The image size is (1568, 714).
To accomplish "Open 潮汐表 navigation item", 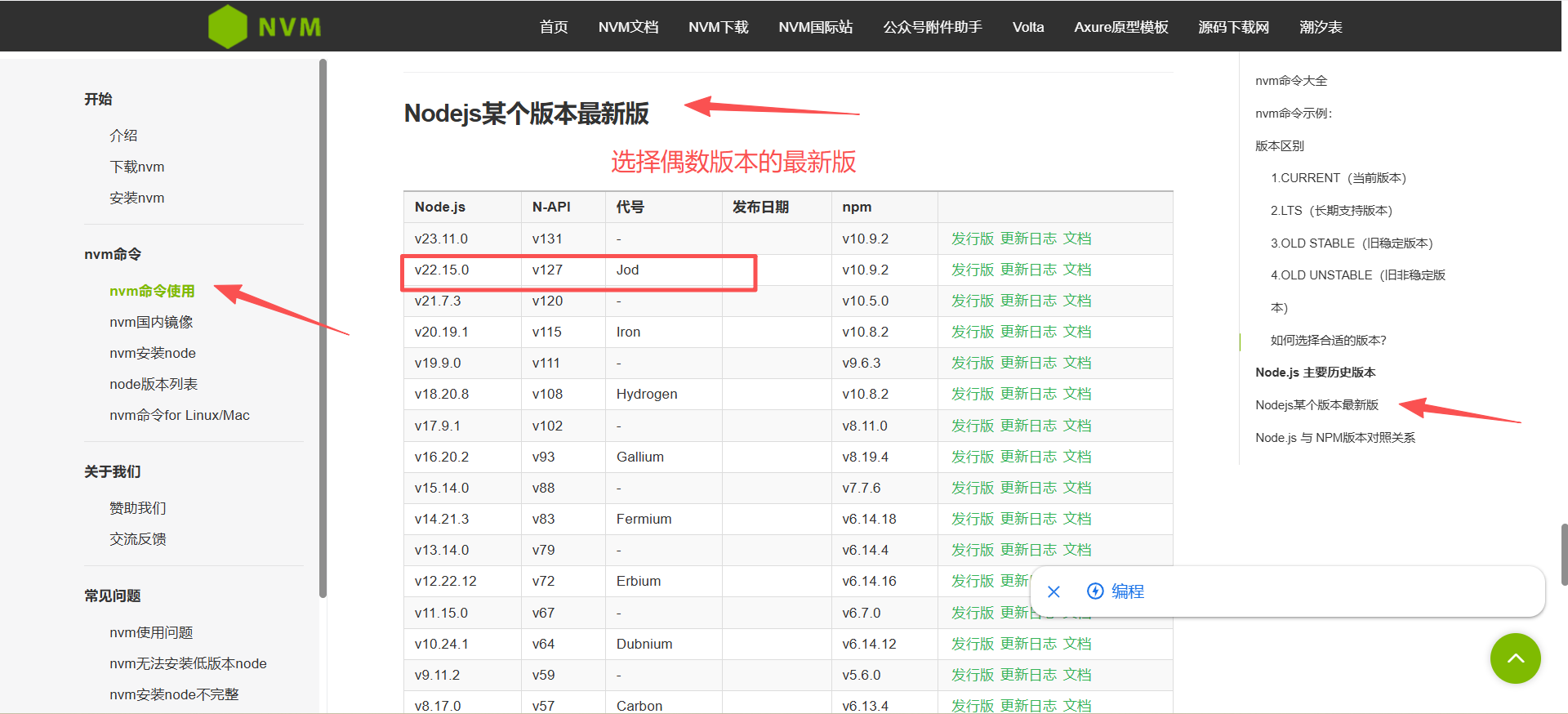I will (1321, 27).
